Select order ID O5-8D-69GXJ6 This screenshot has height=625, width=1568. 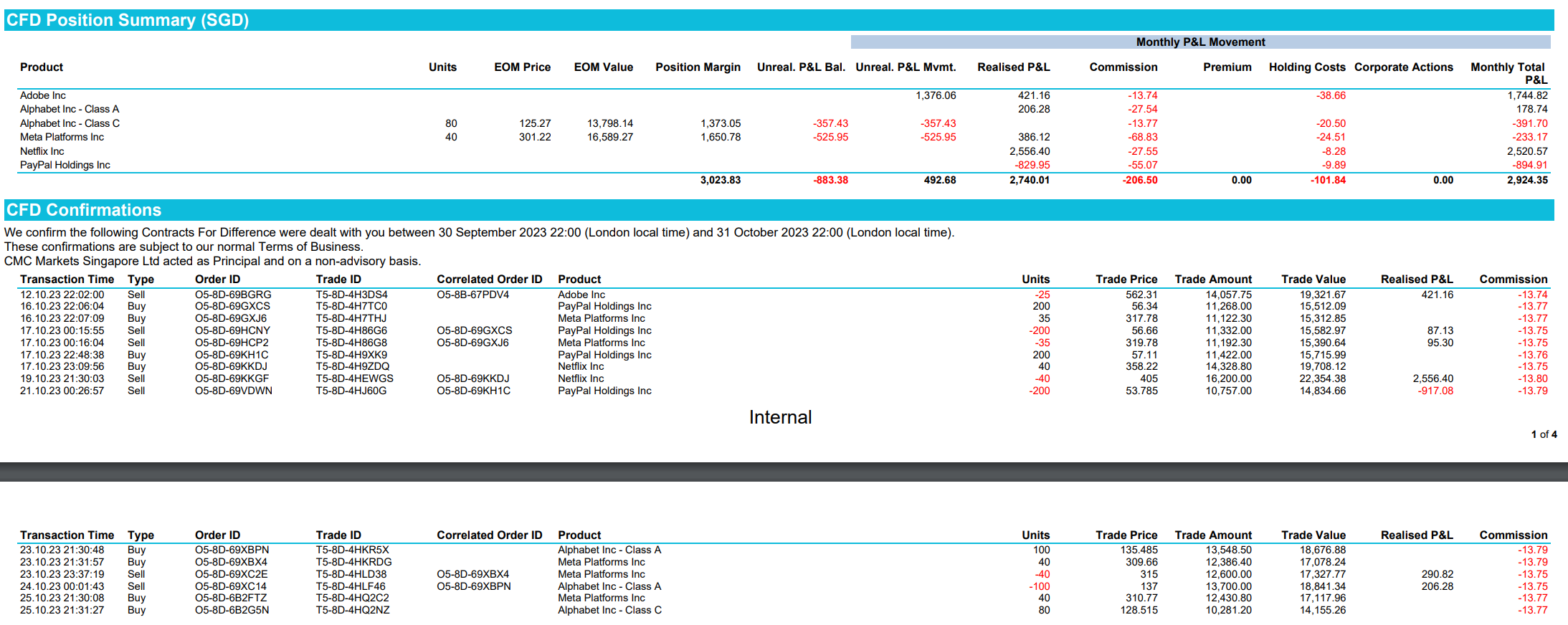(231, 318)
